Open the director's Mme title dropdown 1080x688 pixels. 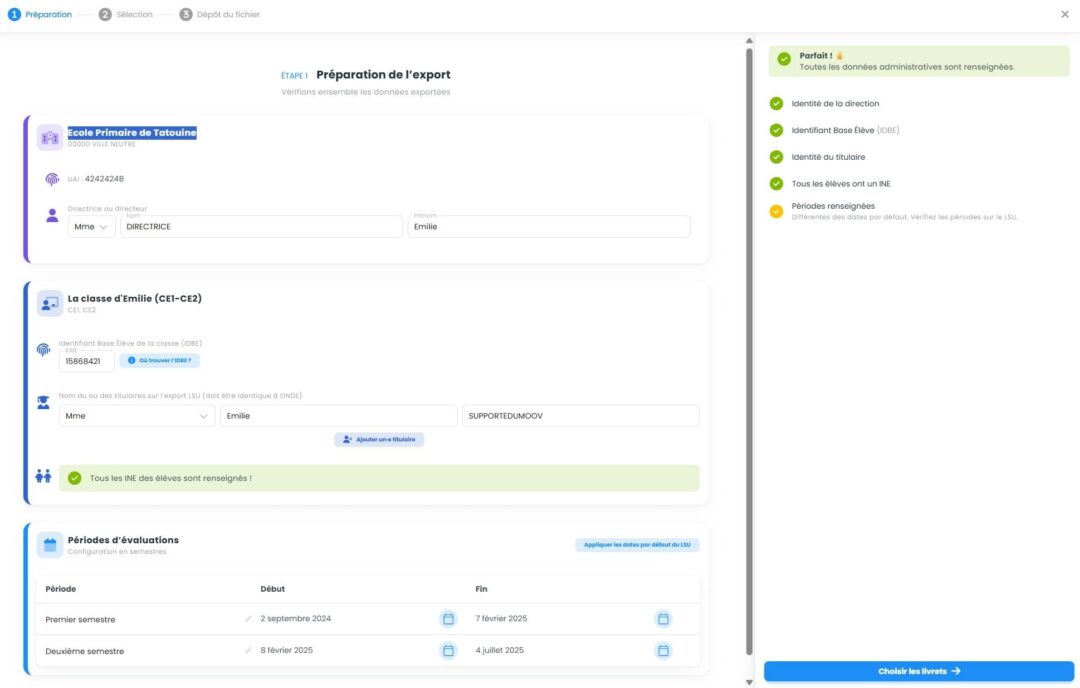click(91, 227)
